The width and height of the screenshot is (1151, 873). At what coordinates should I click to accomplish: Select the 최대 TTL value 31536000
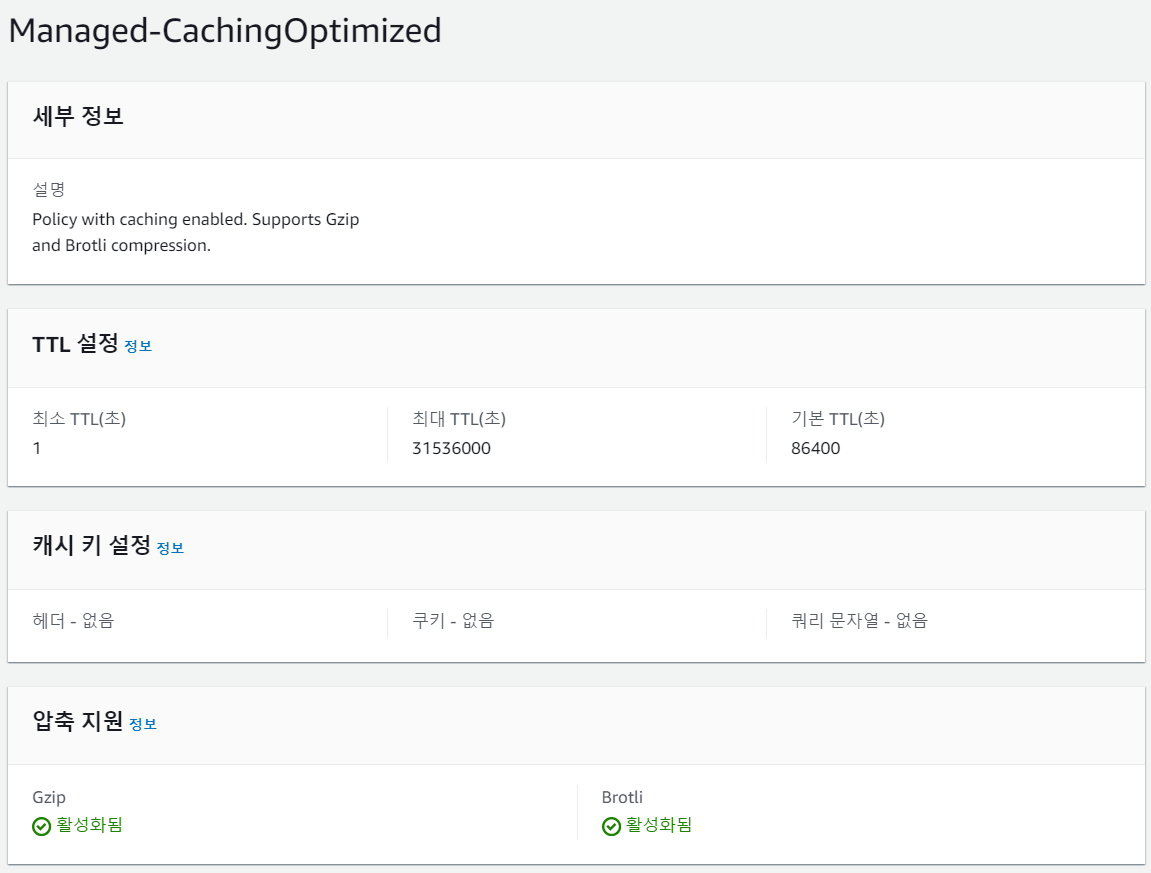[x=451, y=448]
